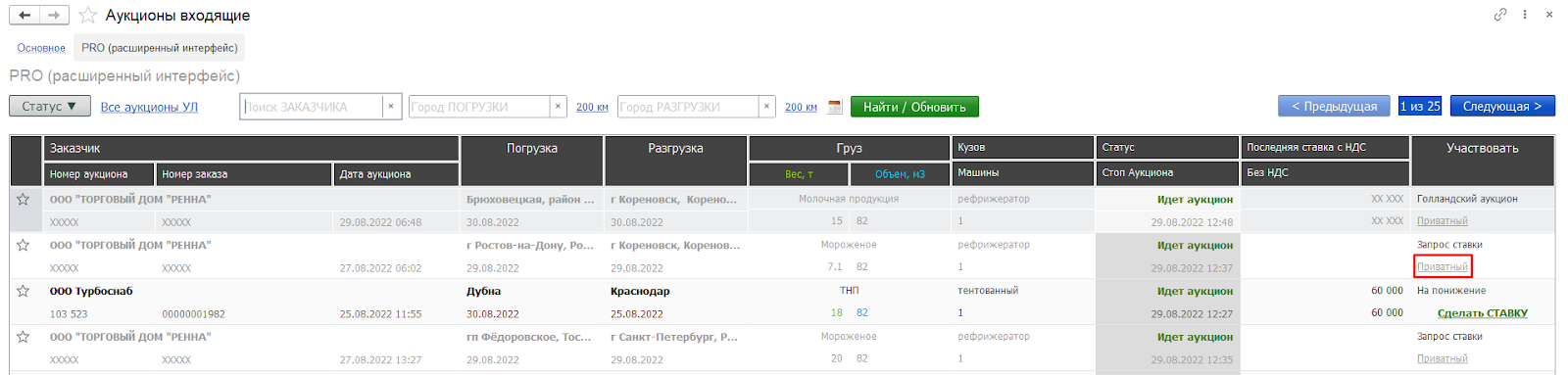This screenshot has width=1568, height=375.
Task: Clear the Город ПОГРУЗКИ field
Action: click(558, 107)
